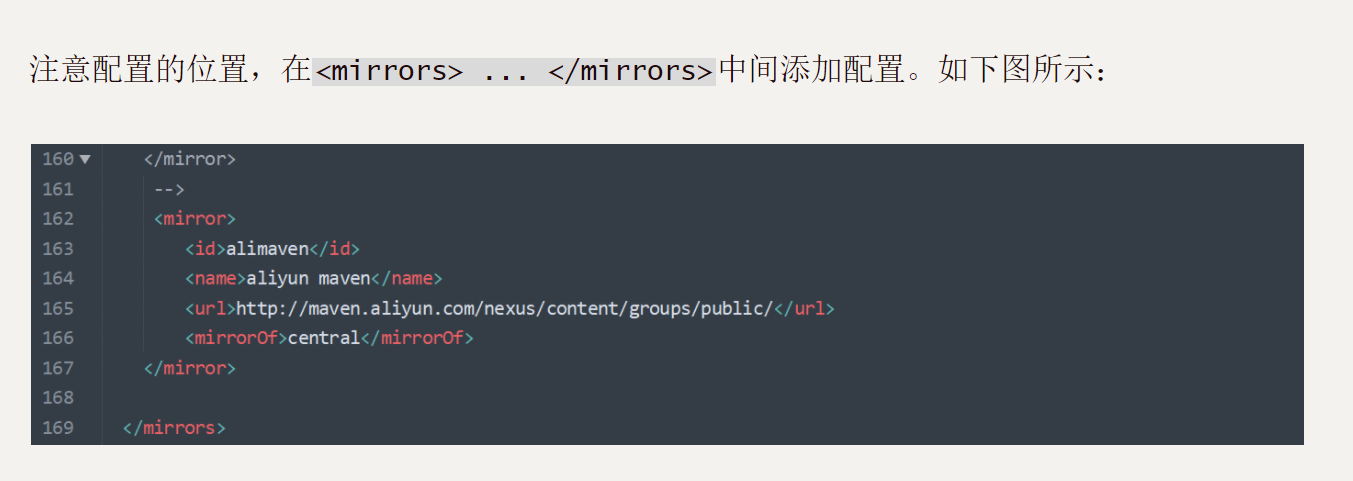This screenshot has height=481, width=1353.
Task: Click the inline code <mirrors> ... </mirrors> snippet
Action: 513,72
